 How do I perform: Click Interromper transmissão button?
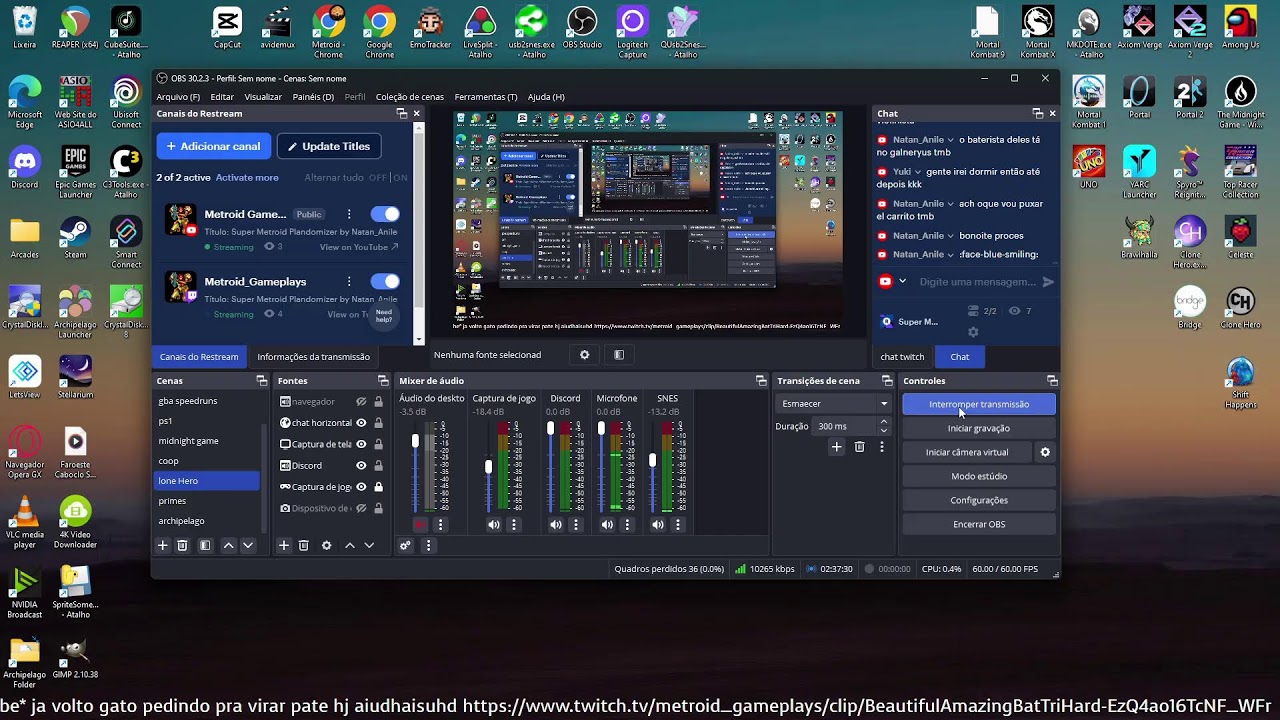[979, 404]
